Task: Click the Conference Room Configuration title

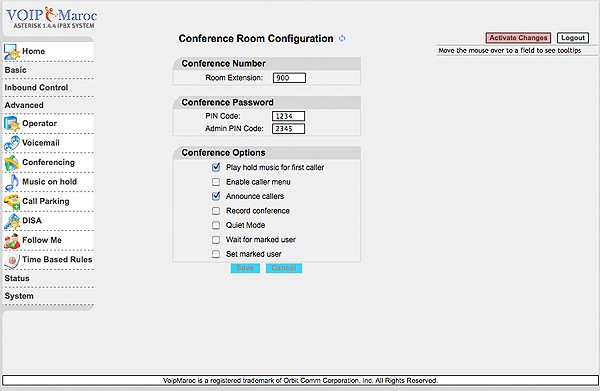Action: point(256,39)
